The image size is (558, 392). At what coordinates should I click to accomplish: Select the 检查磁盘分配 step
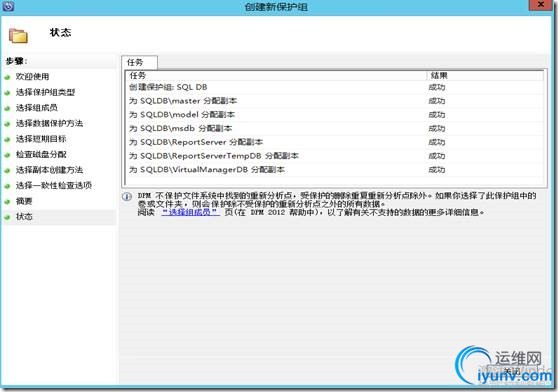tap(41, 154)
